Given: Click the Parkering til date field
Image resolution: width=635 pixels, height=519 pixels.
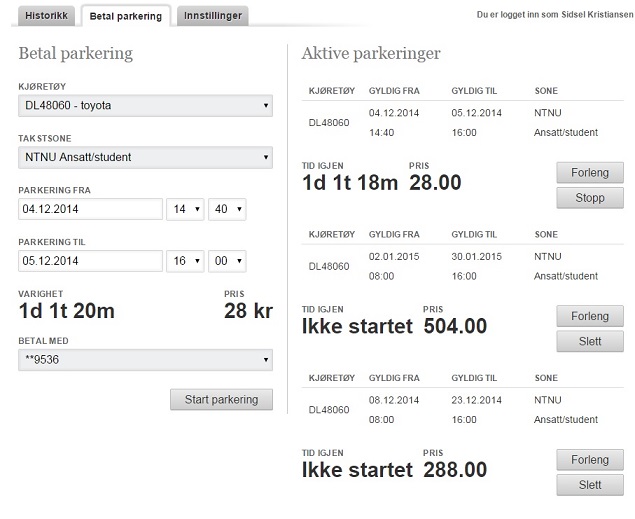Looking at the screenshot, I should (x=90, y=261).
